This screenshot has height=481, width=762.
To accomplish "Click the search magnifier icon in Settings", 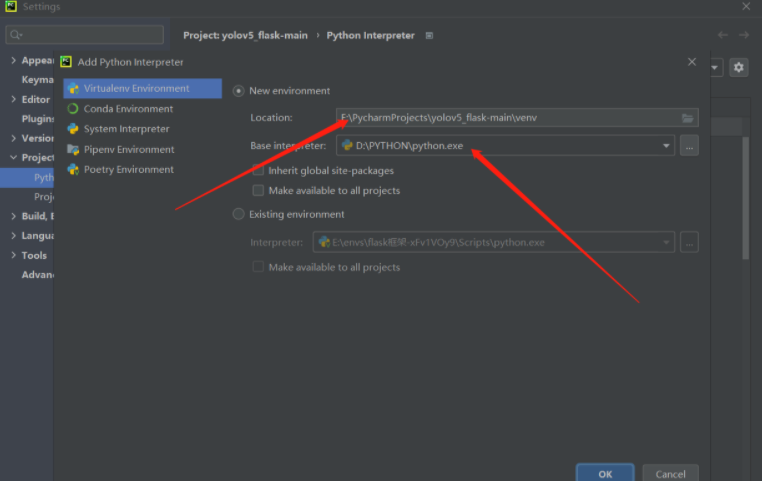I will tap(16, 34).
